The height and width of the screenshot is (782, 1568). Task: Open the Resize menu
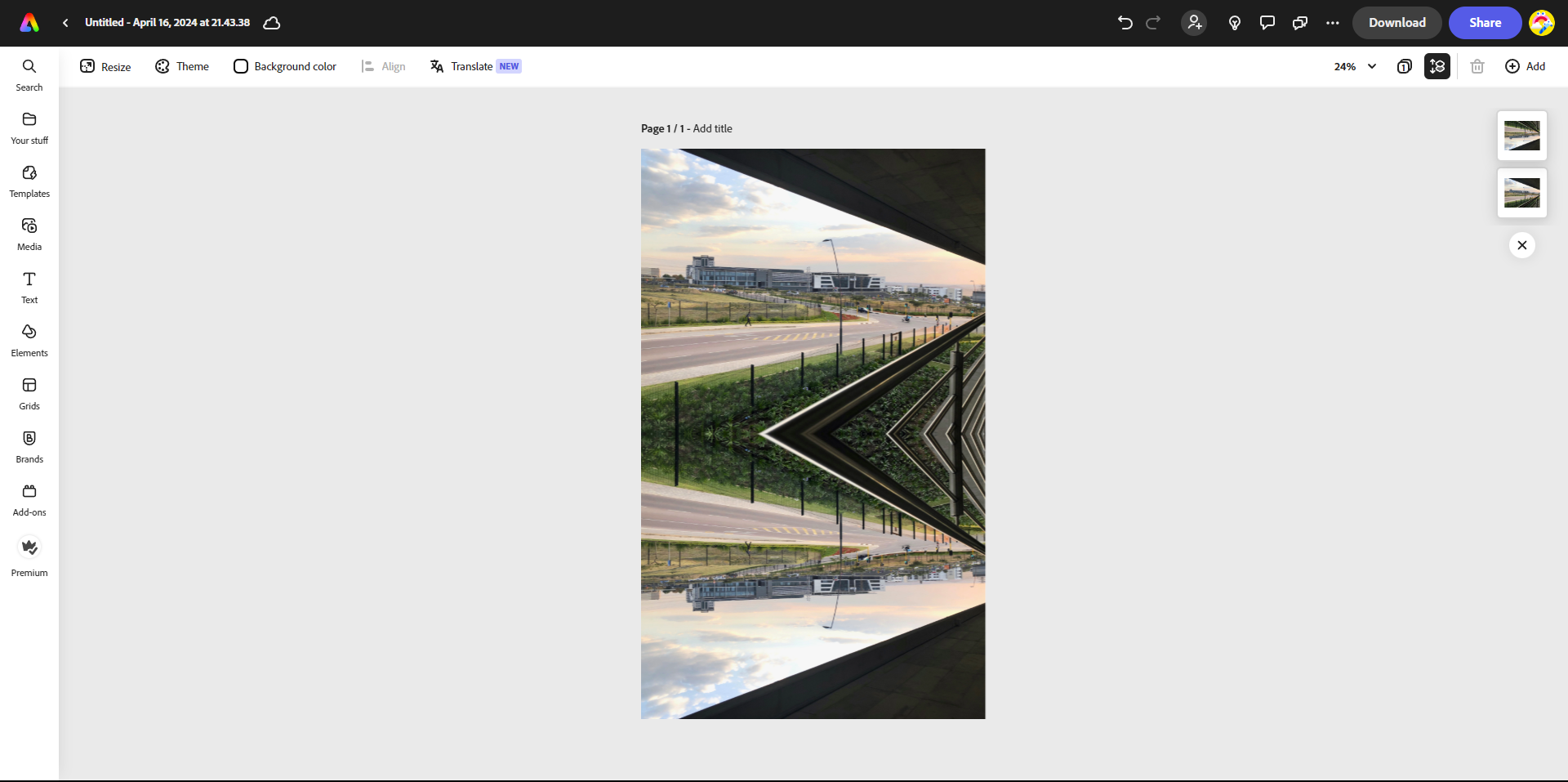coord(105,66)
